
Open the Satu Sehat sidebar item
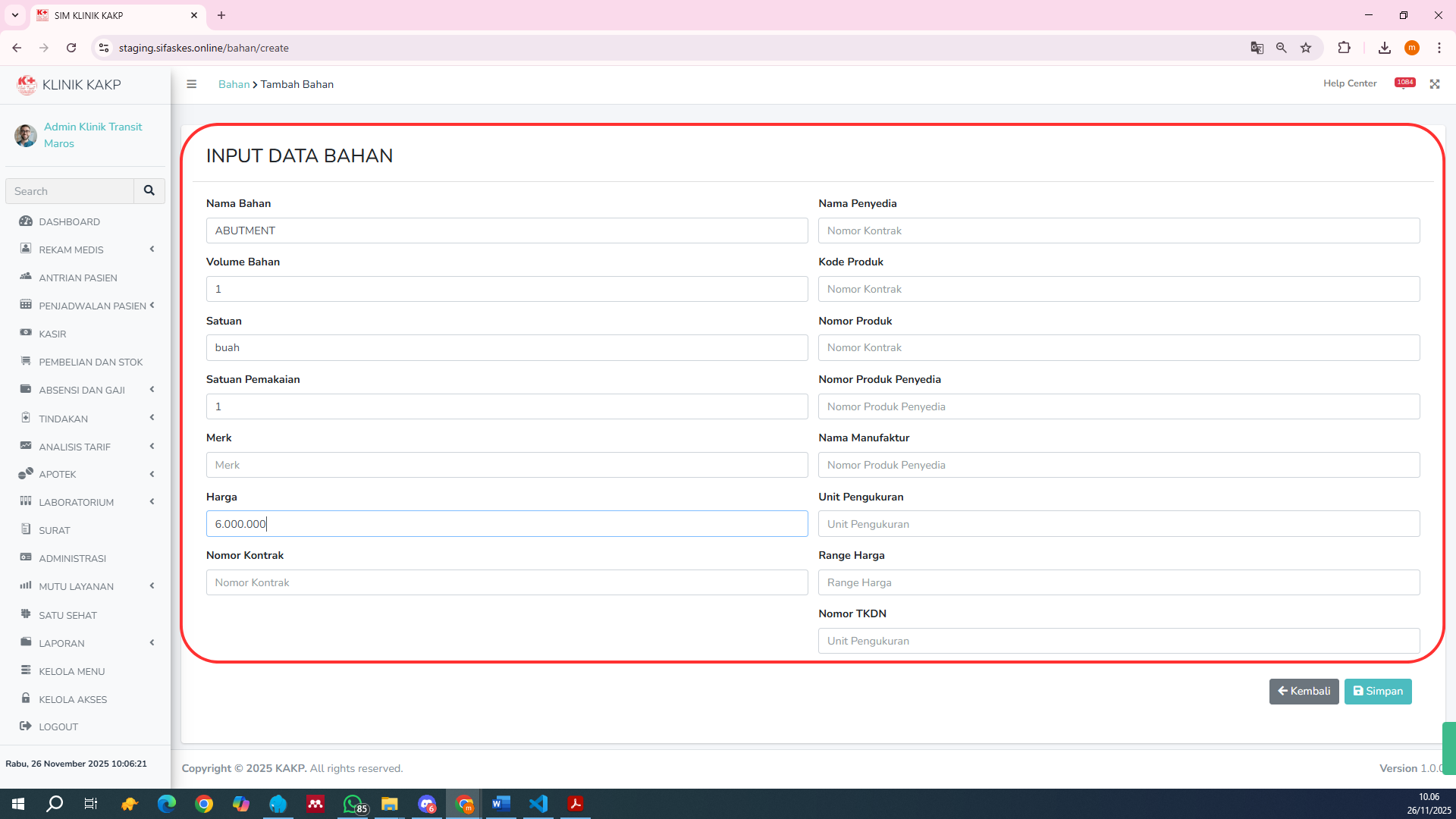67,615
